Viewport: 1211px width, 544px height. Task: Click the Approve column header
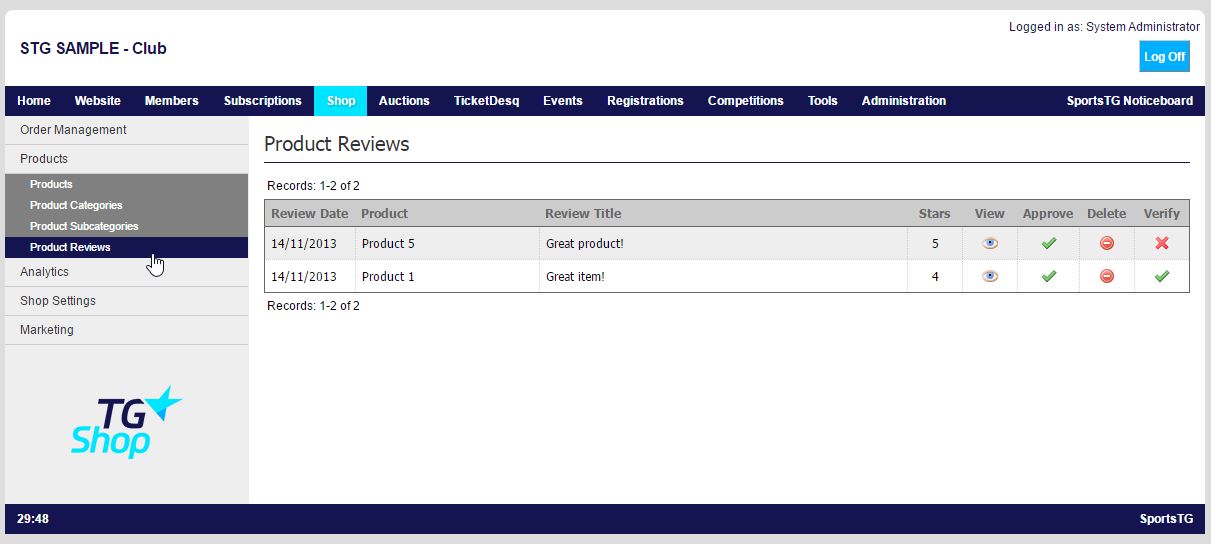tap(1048, 214)
